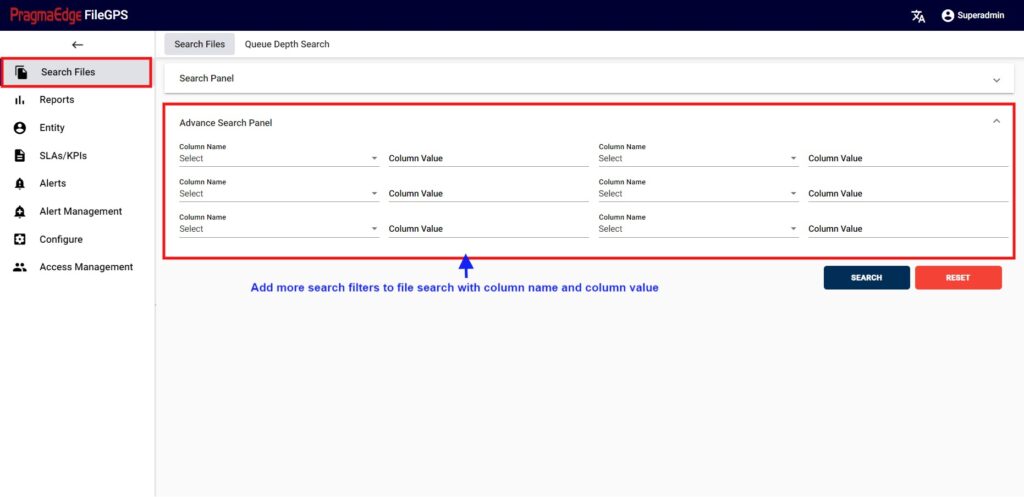Click the Alert Management bell icon
The width and height of the screenshot is (1024, 497).
tap(20, 212)
